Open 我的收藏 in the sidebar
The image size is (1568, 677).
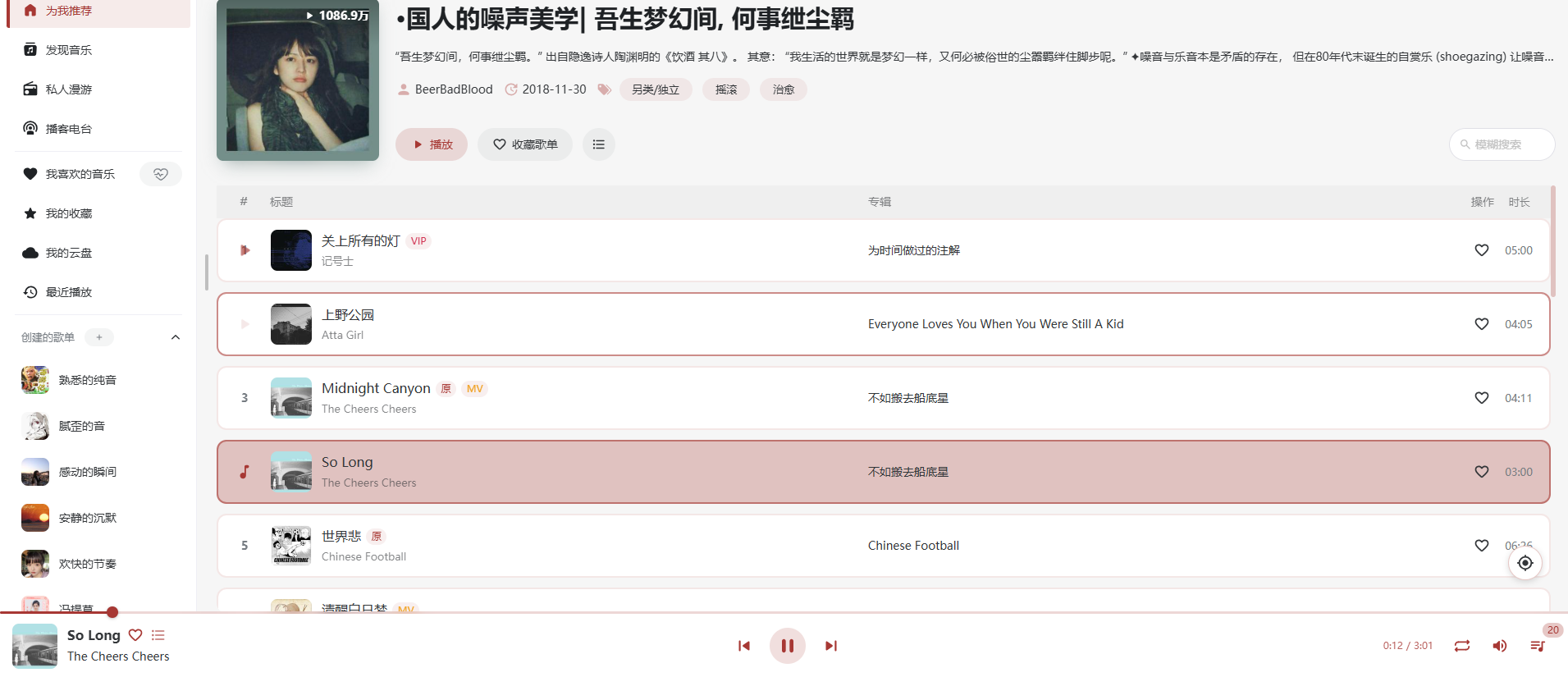pyautogui.click(x=98, y=213)
